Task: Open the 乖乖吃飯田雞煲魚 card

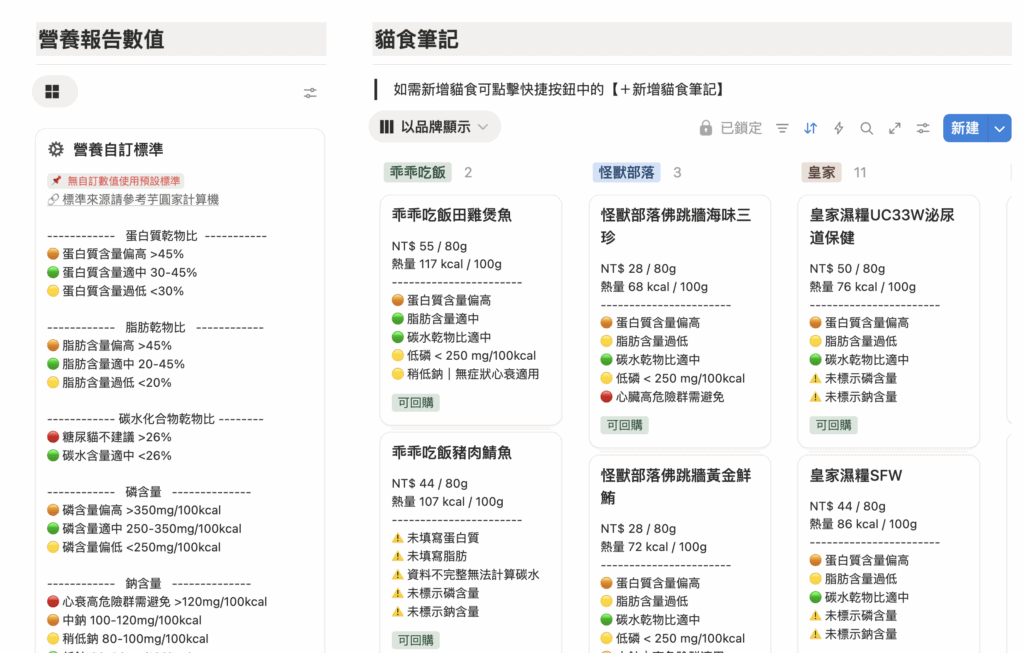Action: point(453,215)
